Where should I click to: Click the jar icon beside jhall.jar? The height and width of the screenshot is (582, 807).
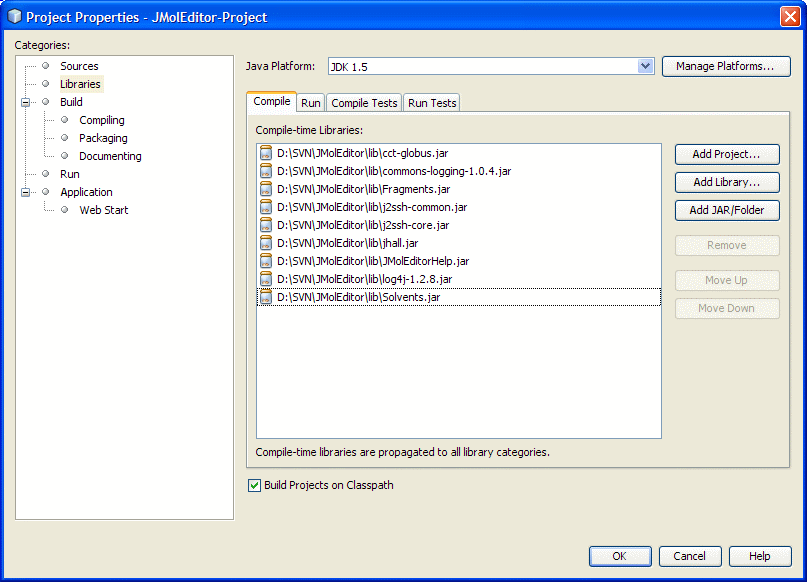[x=266, y=243]
